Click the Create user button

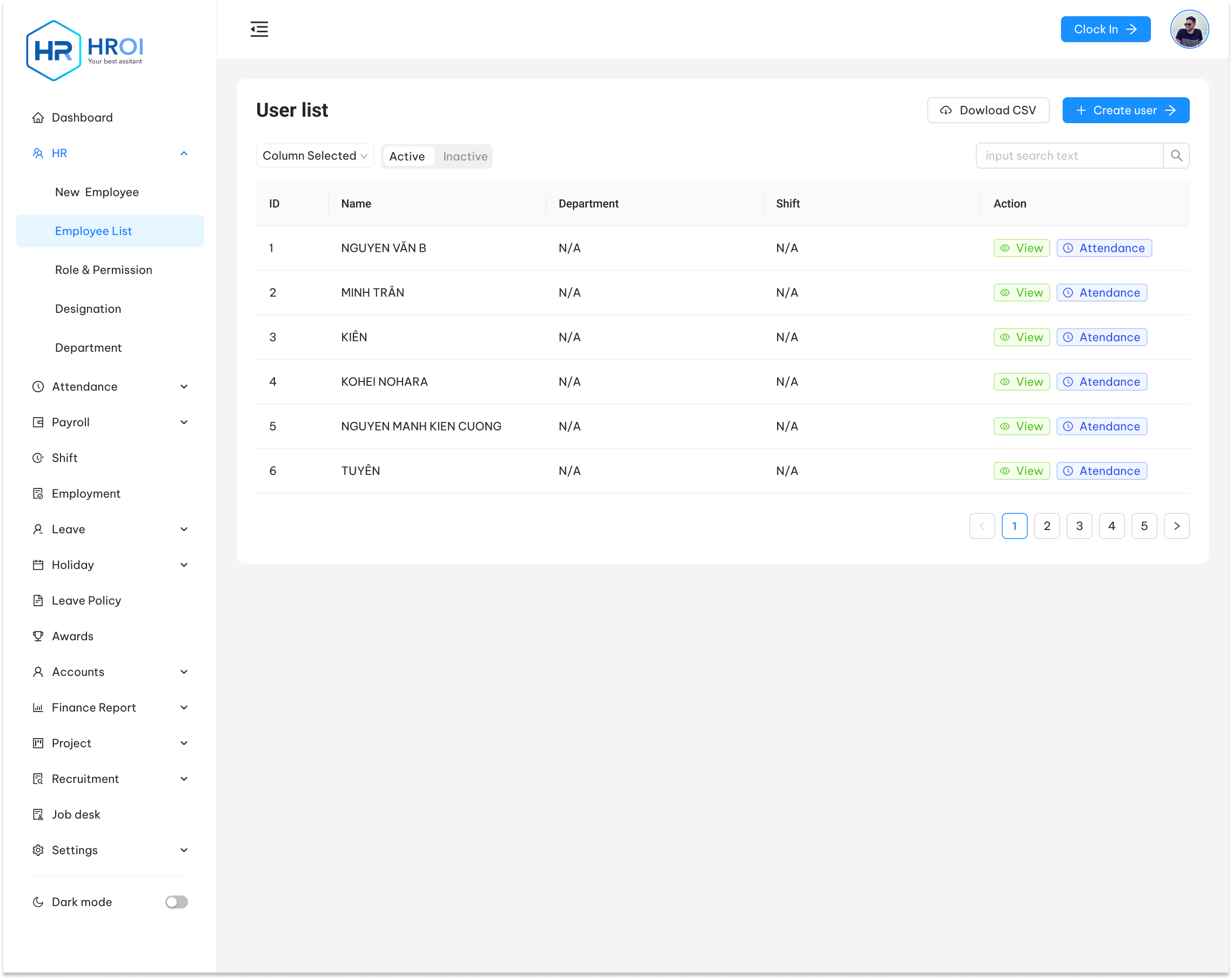1125,110
